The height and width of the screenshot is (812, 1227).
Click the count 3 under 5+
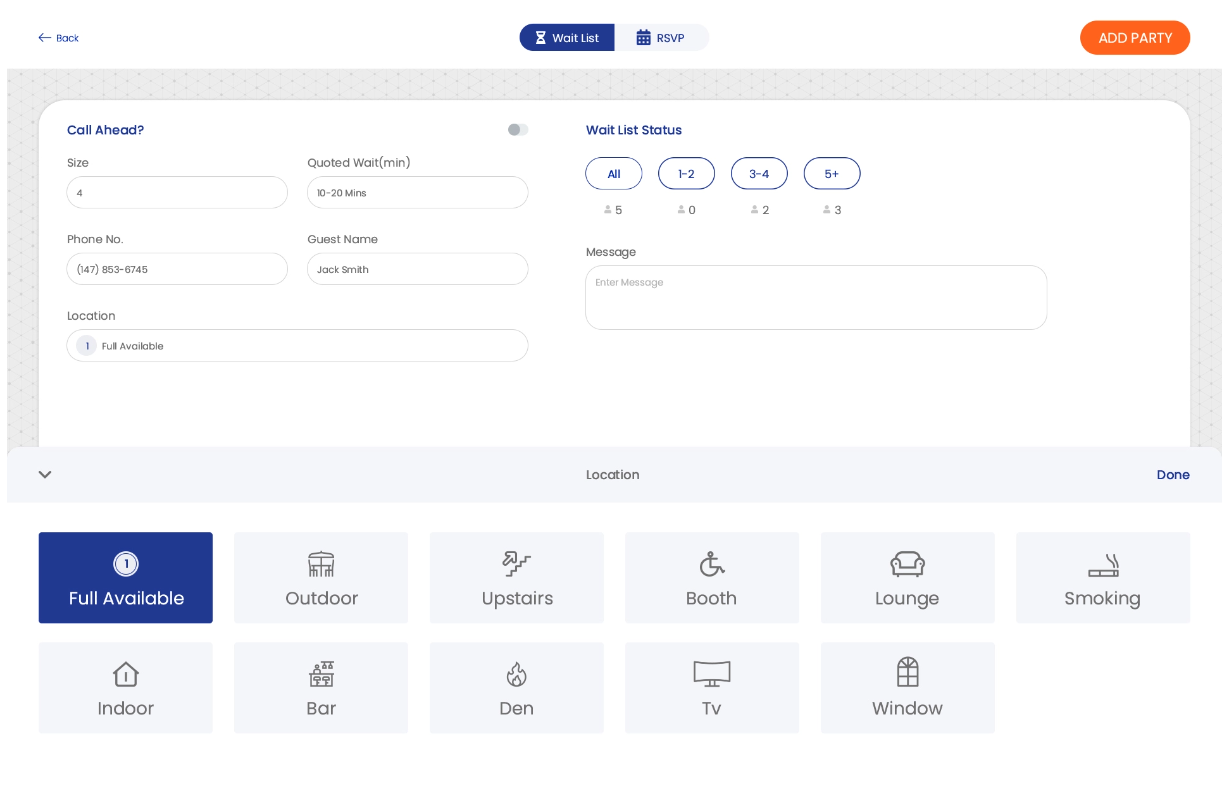coord(838,210)
